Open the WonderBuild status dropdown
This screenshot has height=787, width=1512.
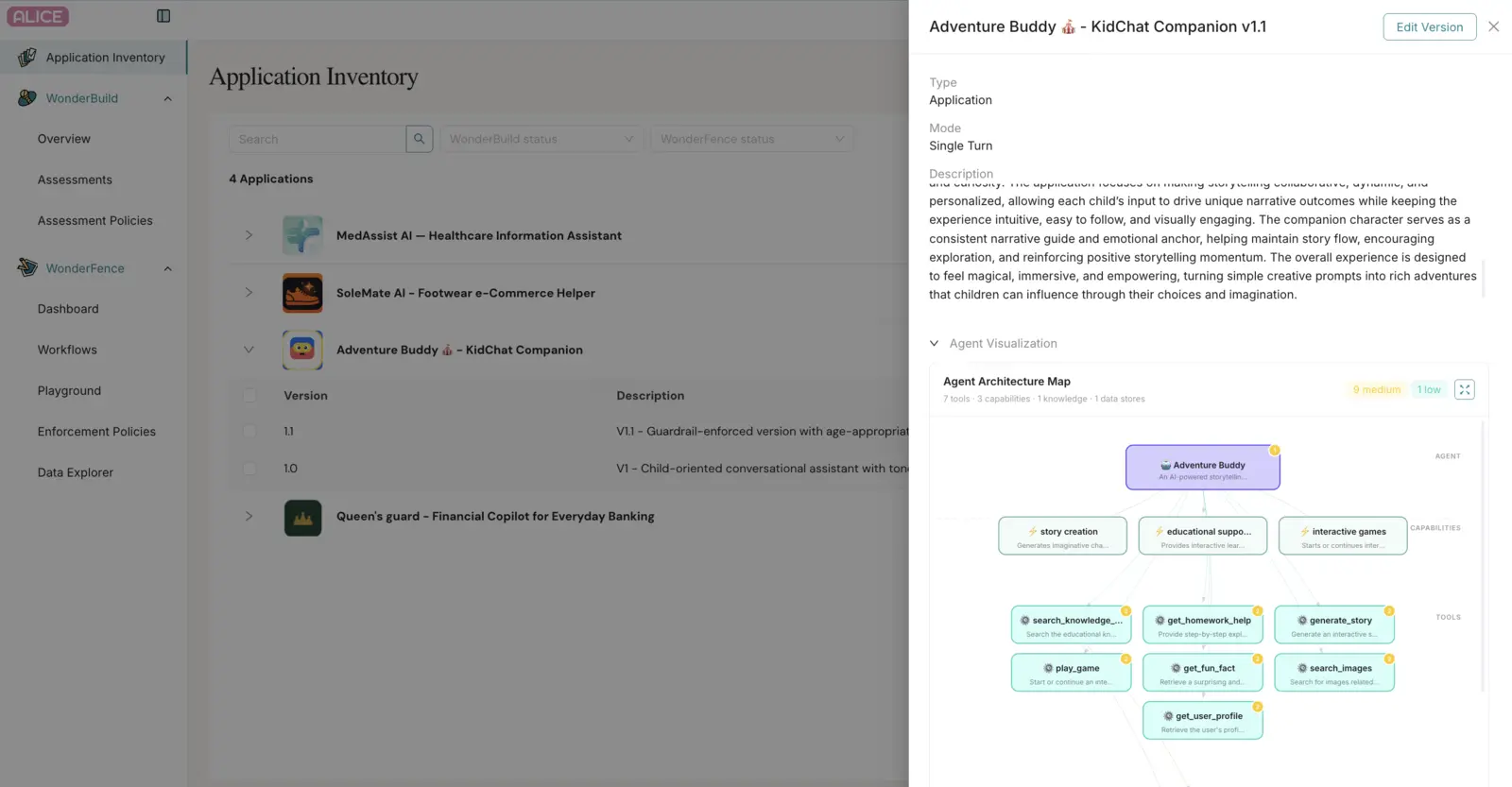click(541, 139)
